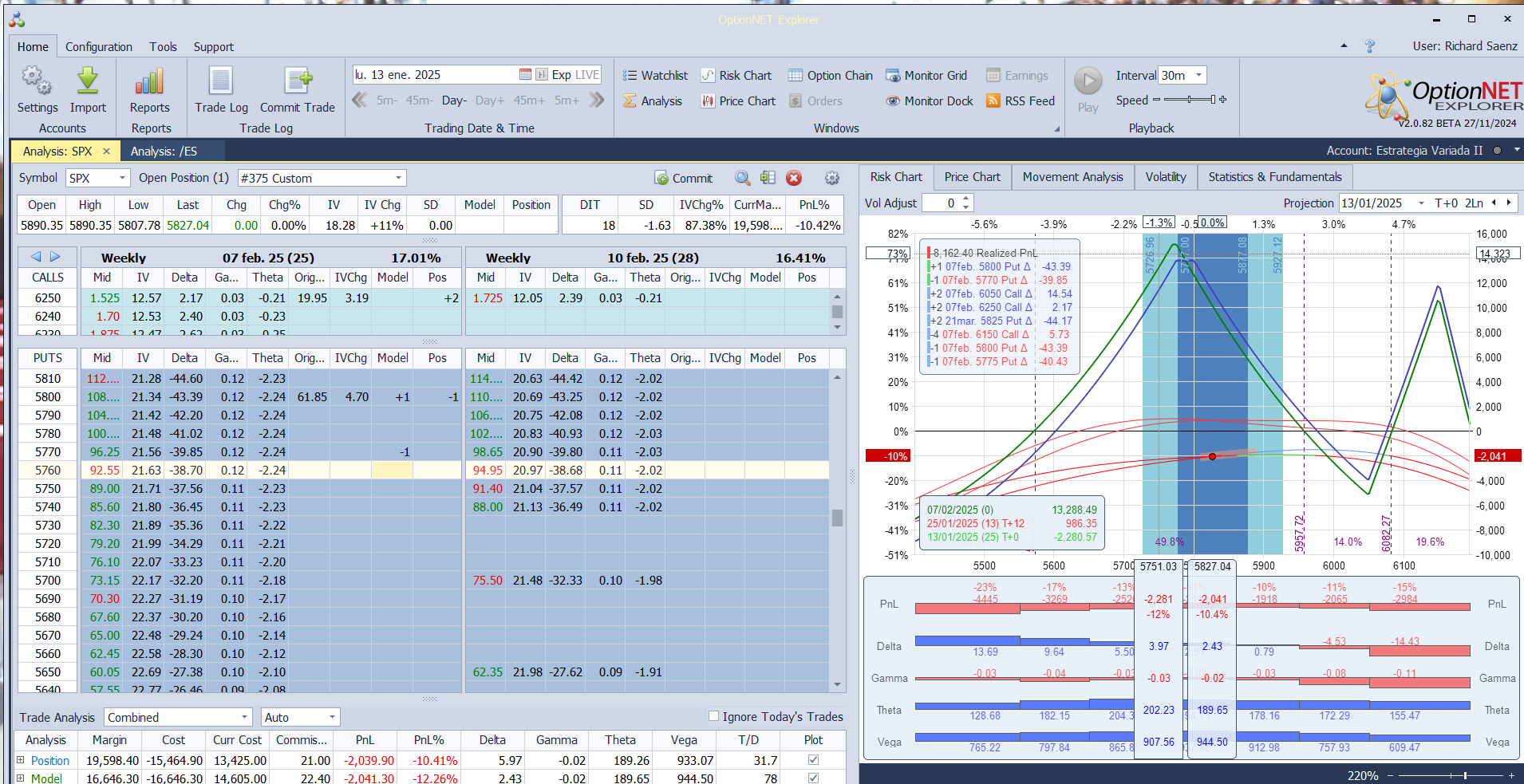1524x784 pixels.
Task: Switch to the Movement Analysis tab
Action: 1072,177
